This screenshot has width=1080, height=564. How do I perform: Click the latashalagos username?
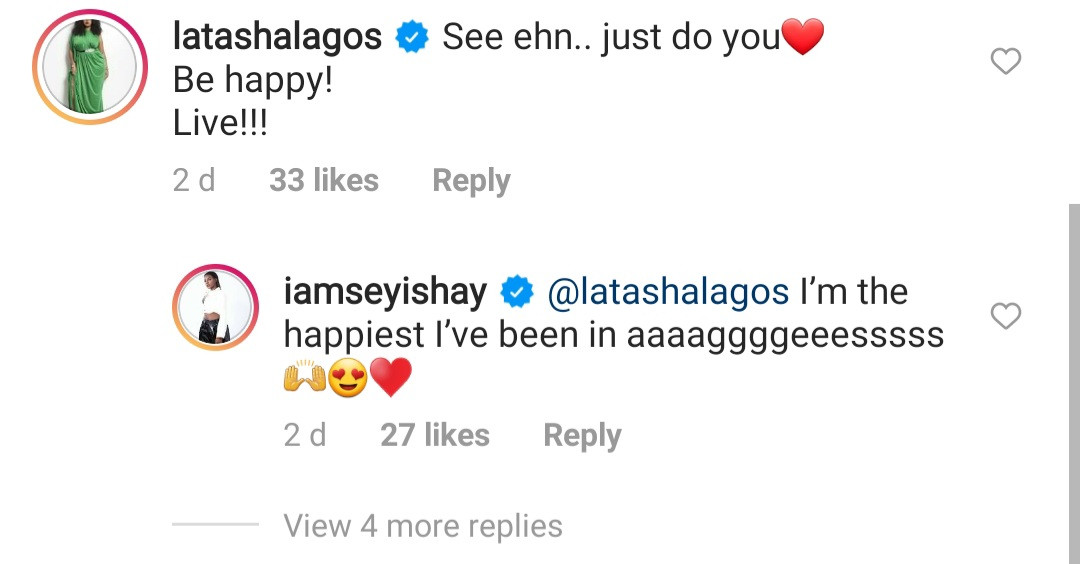pos(278,36)
